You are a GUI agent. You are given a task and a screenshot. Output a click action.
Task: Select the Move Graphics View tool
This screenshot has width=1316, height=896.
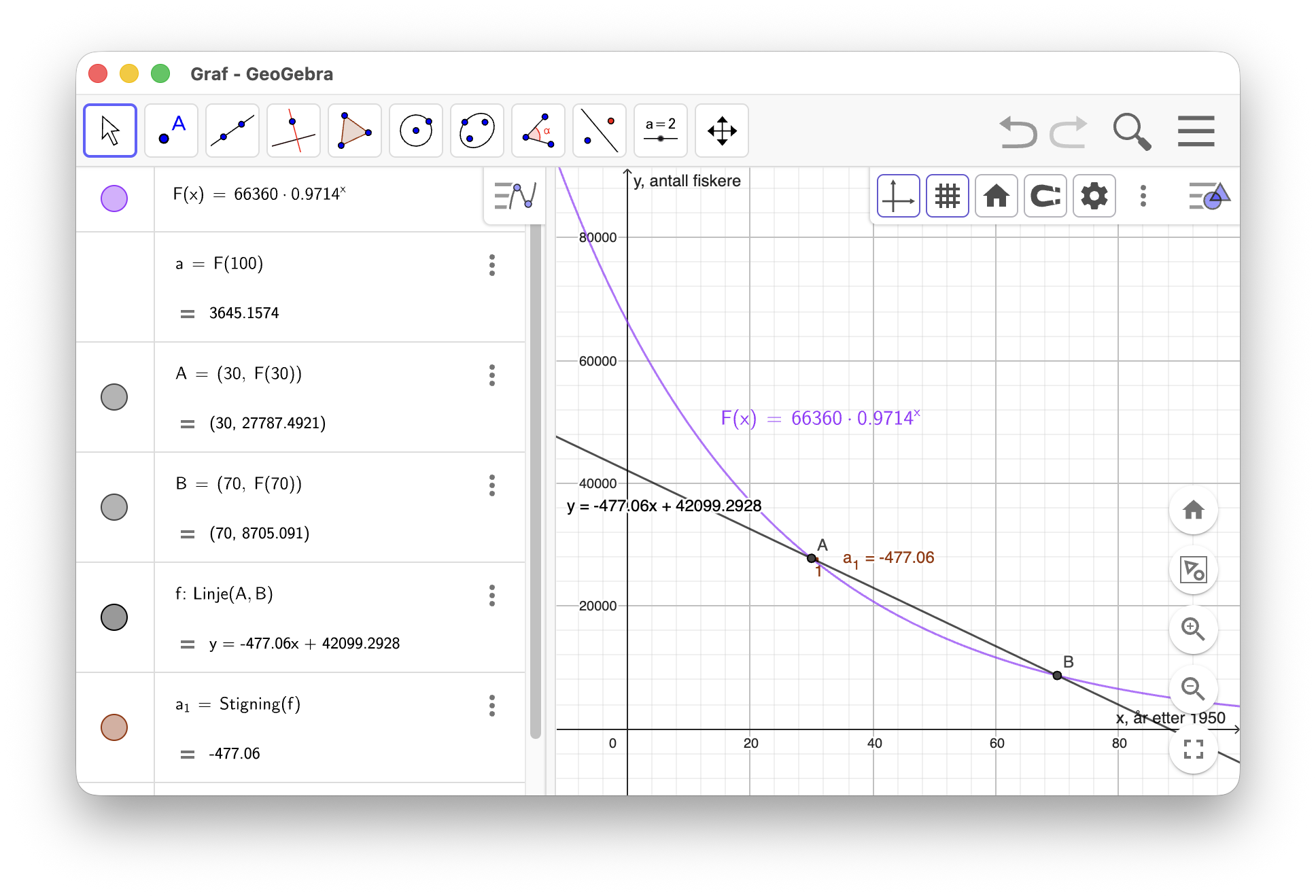722,131
